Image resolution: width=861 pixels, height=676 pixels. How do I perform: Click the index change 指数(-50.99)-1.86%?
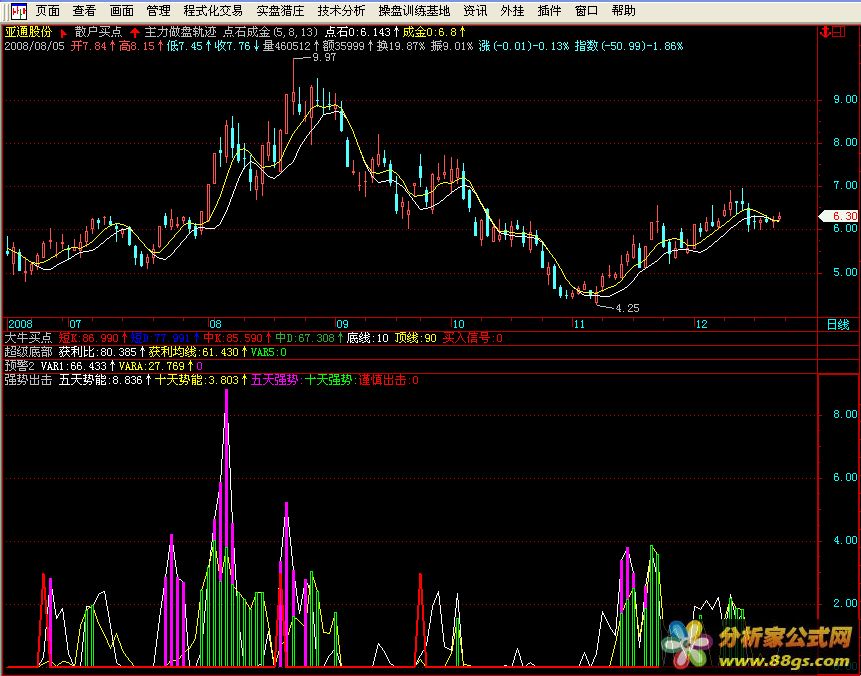(x=629, y=46)
